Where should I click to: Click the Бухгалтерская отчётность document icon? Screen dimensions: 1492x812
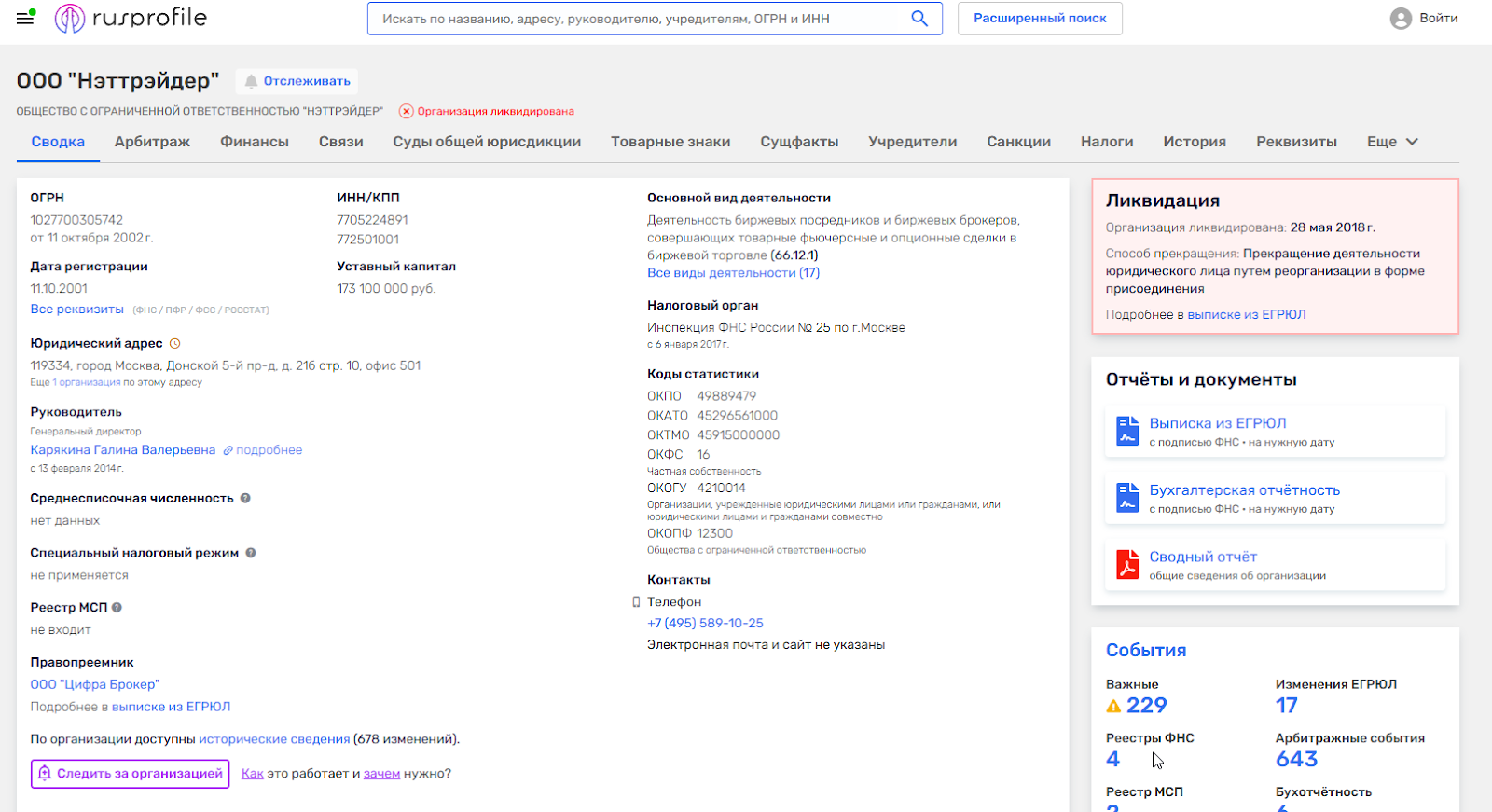click(x=1127, y=498)
